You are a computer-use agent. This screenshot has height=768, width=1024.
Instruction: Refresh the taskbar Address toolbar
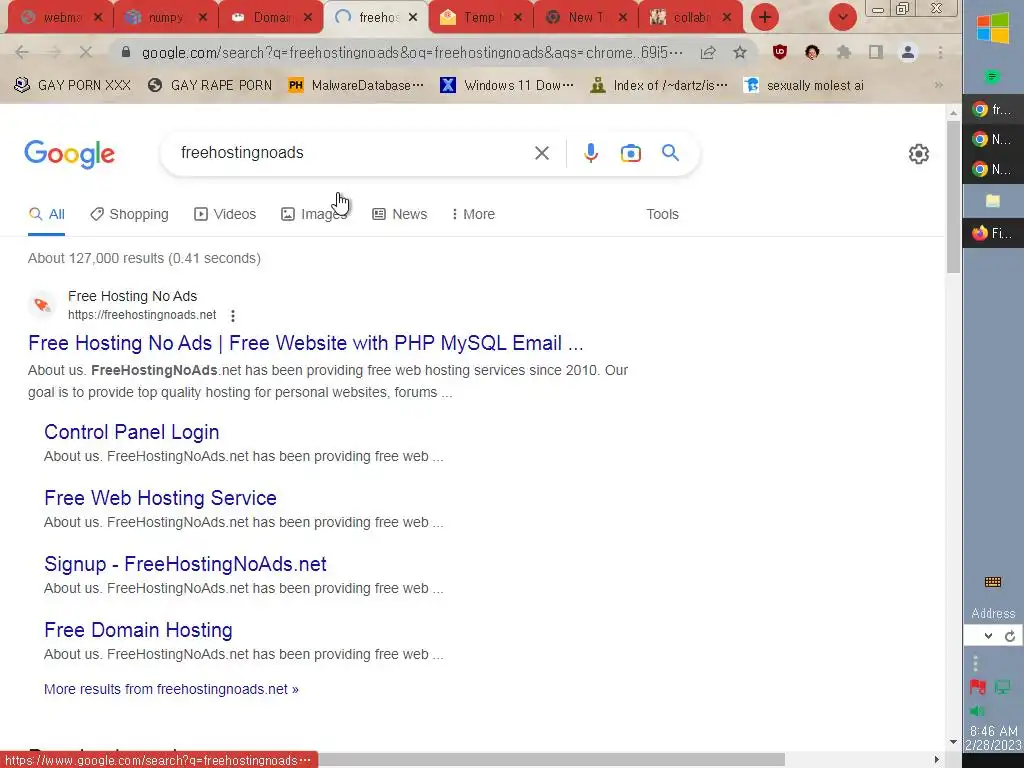pos(1010,636)
